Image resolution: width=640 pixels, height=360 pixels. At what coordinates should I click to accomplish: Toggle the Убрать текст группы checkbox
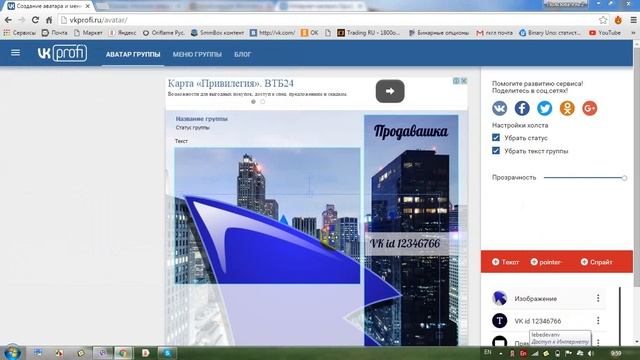[x=496, y=151]
